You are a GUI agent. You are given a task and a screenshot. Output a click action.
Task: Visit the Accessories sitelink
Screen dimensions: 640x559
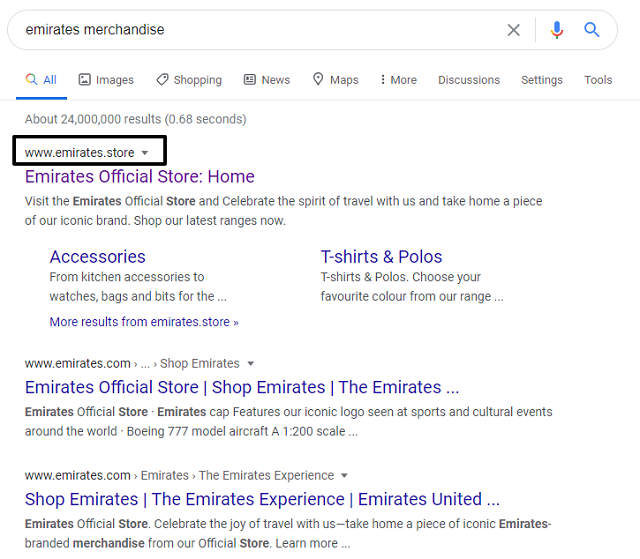point(97,257)
